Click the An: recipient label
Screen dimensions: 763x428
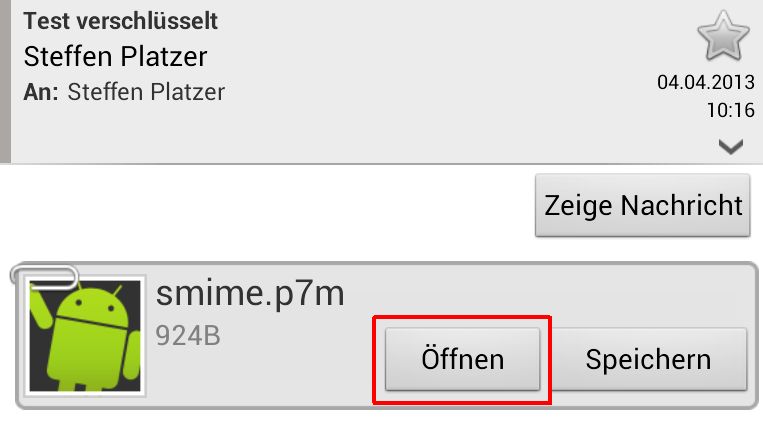coord(41,93)
